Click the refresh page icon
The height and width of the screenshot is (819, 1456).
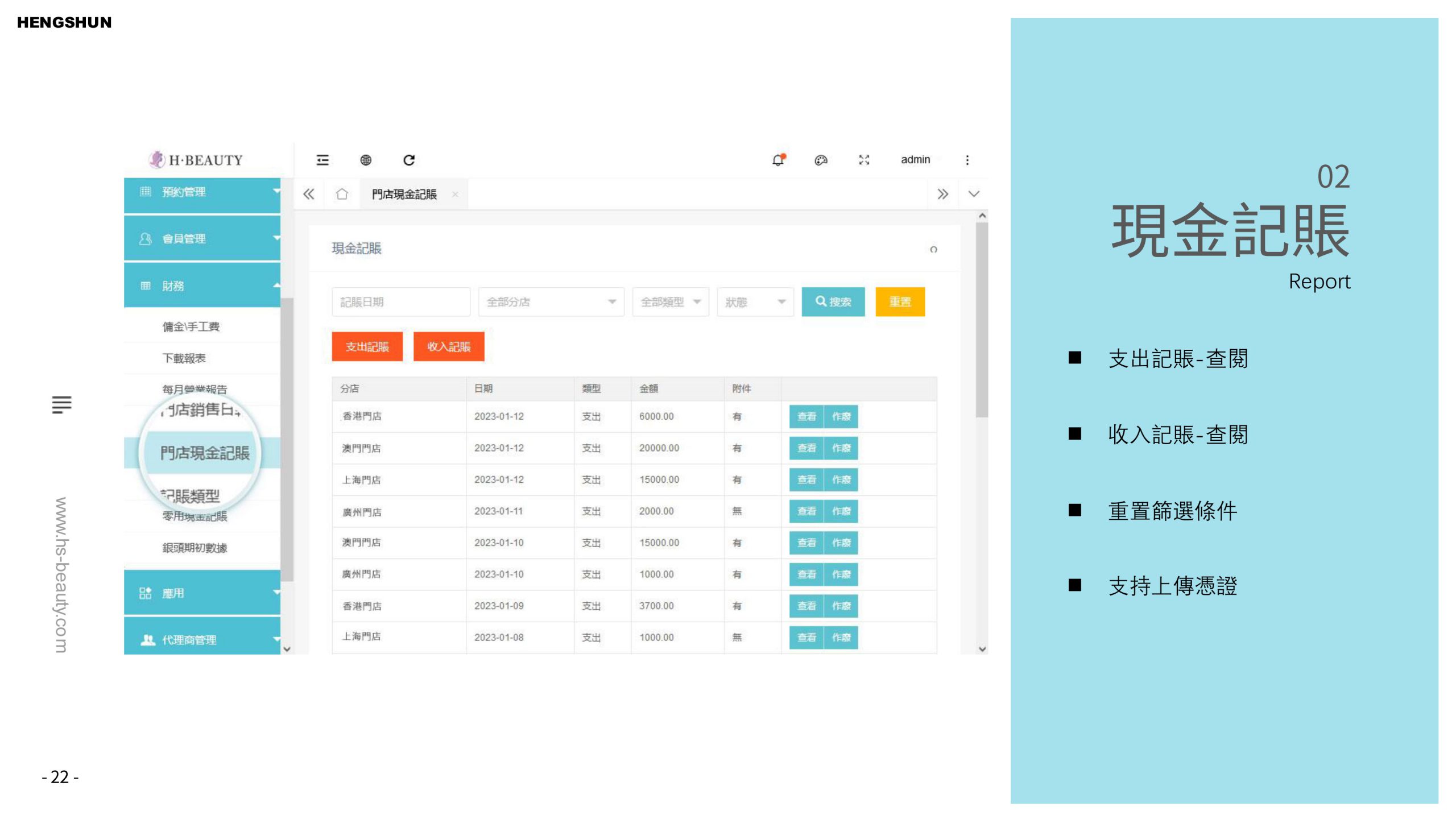tap(409, 160)
